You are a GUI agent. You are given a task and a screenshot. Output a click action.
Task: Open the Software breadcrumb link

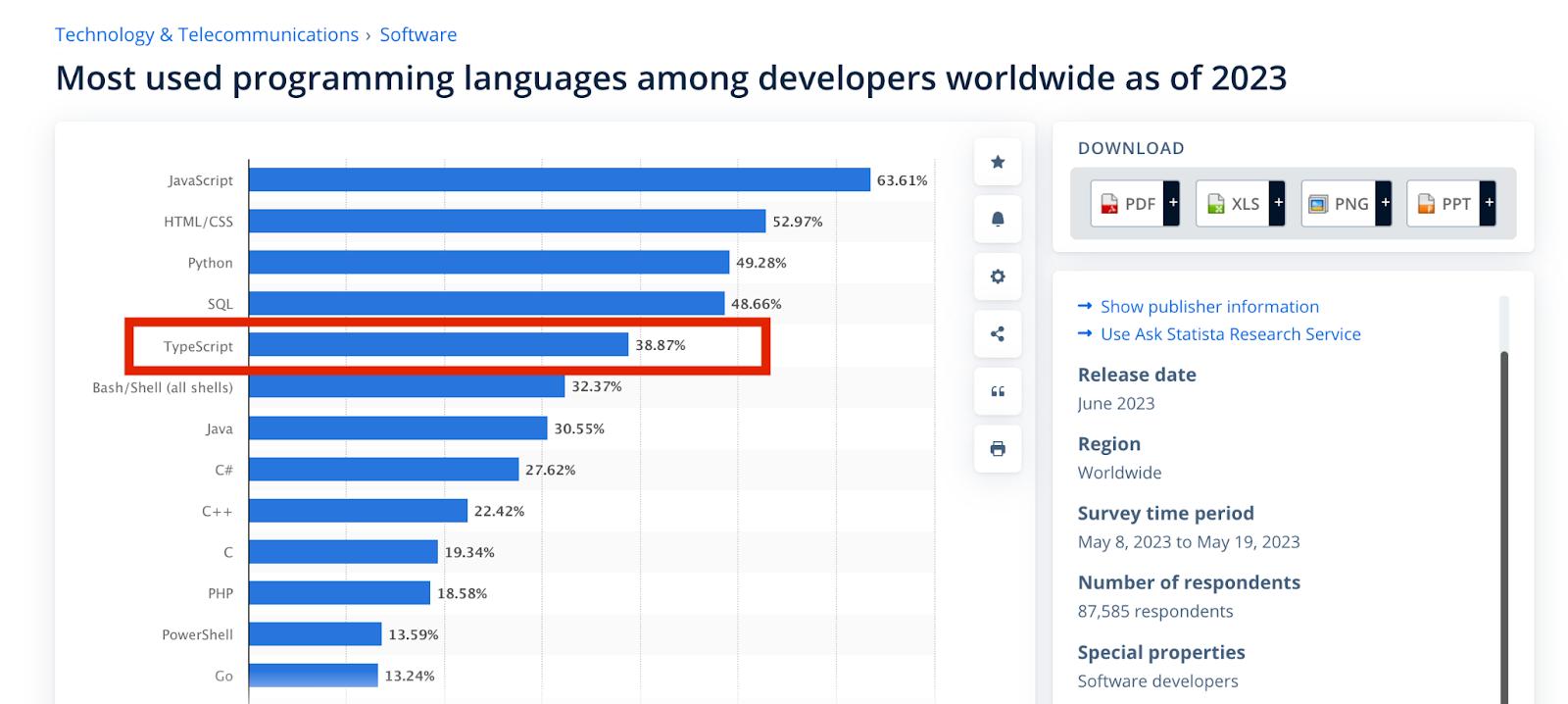tap(418, 34)
